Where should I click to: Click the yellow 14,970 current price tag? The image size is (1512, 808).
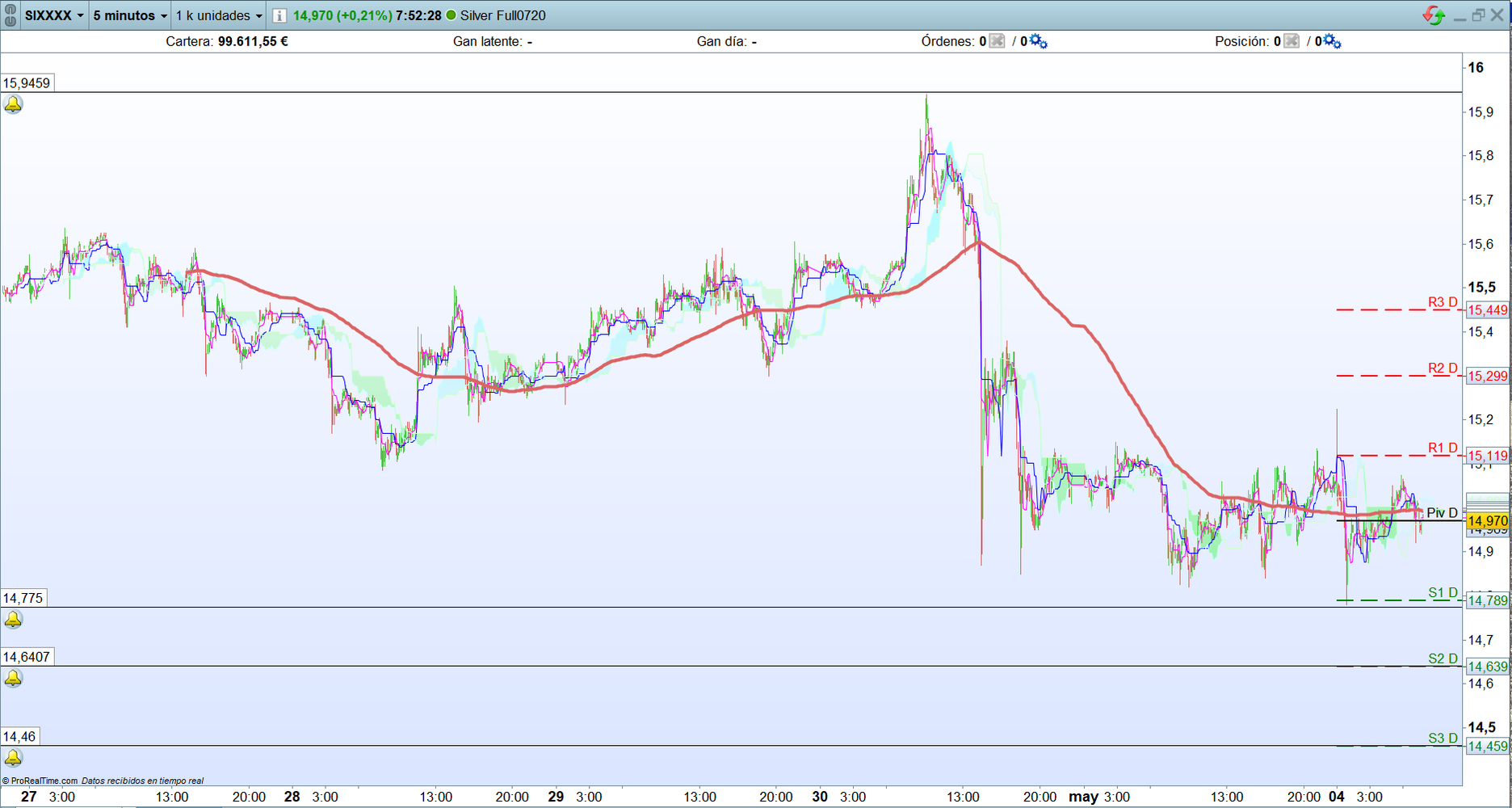[x=1487, y=521]
